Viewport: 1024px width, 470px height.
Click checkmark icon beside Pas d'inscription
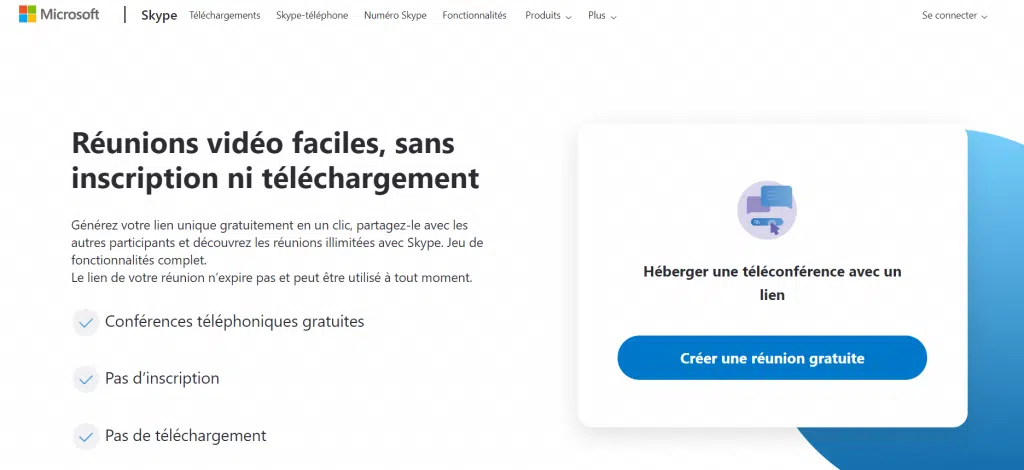86,380
